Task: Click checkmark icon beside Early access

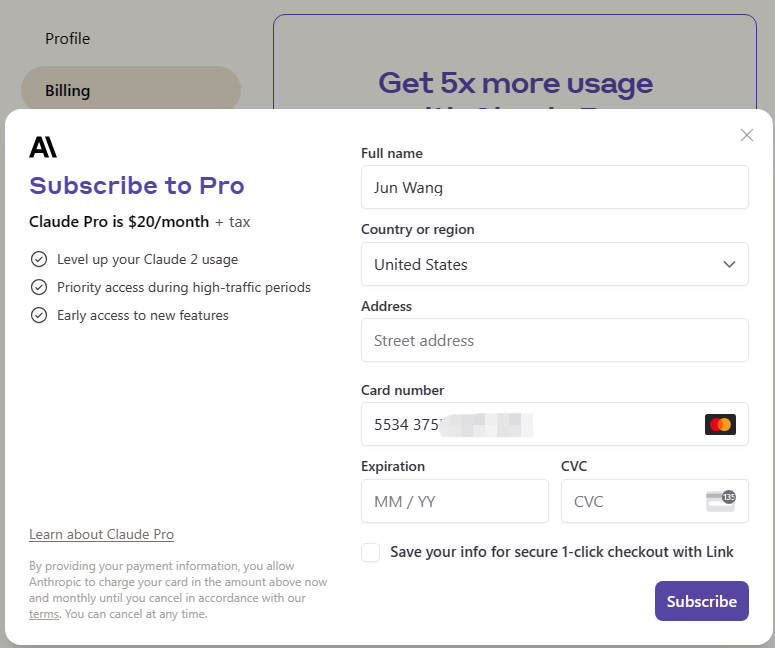Action: 39,315
